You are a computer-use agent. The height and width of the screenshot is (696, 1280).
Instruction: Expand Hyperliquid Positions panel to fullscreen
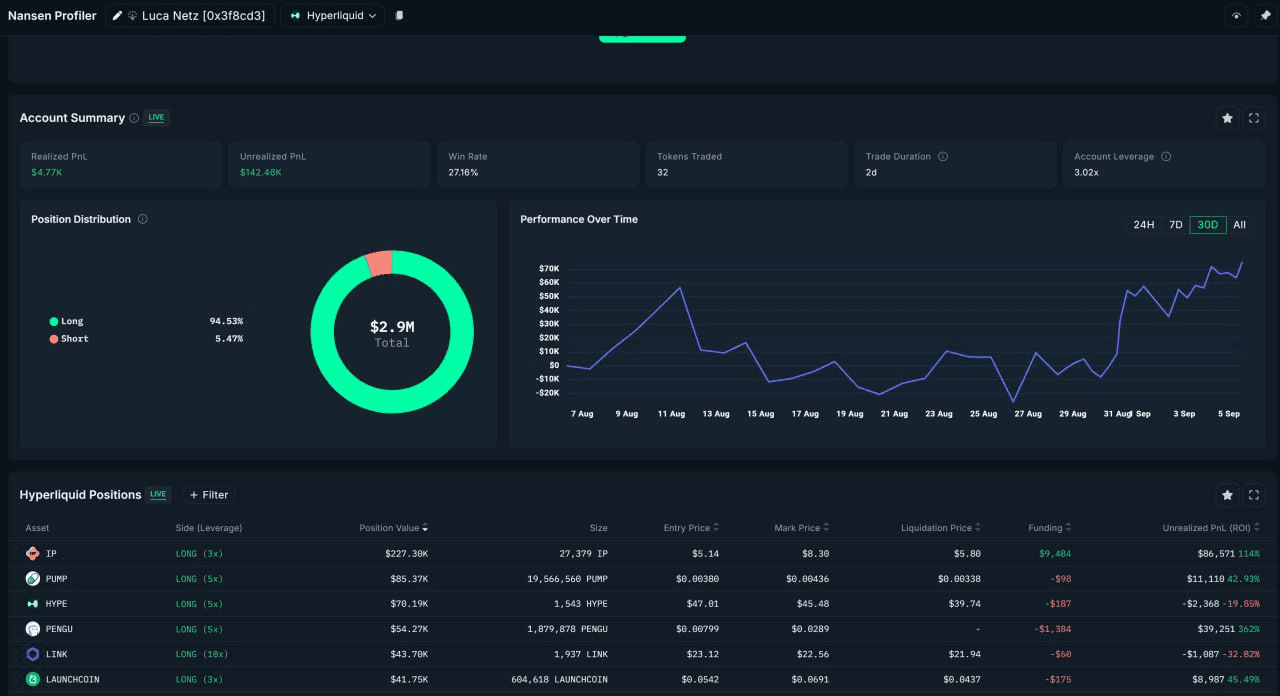(x=1254, y=495)
